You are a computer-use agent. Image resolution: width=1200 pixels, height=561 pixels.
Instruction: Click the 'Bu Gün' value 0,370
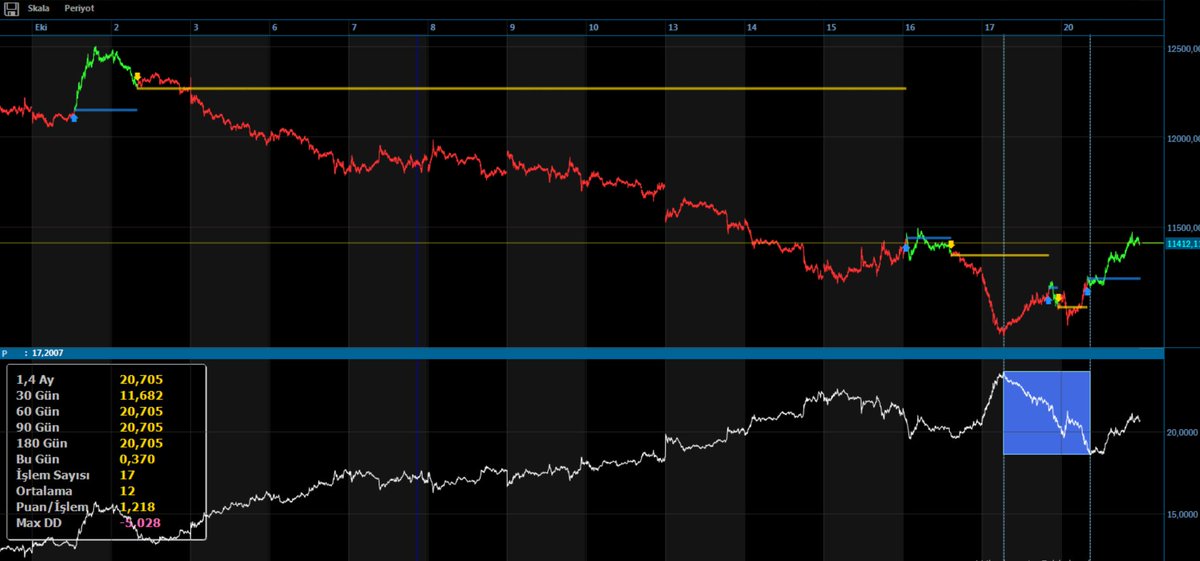click(x=138, y=459)
